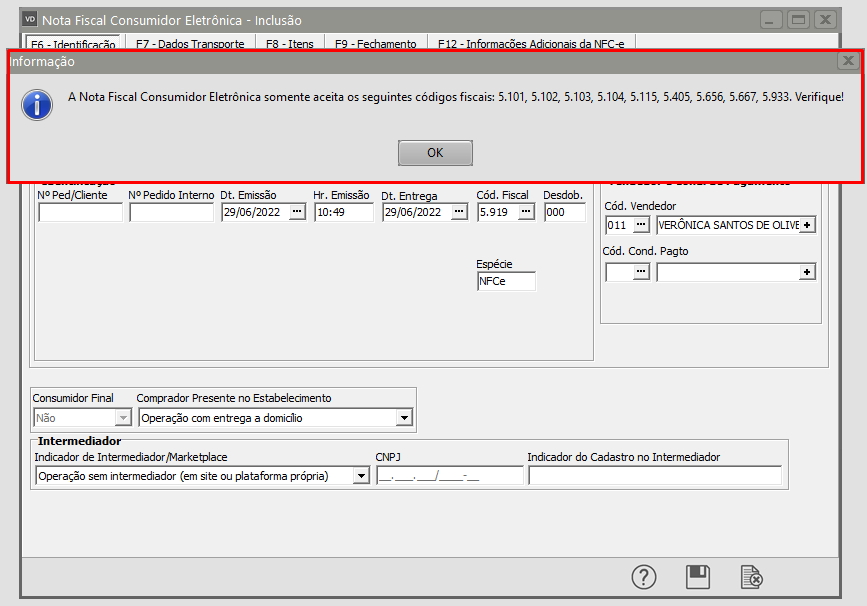The width and height of the screenshot is (867, 606).
Task: Click the help question mark icon
Action: 644,577
